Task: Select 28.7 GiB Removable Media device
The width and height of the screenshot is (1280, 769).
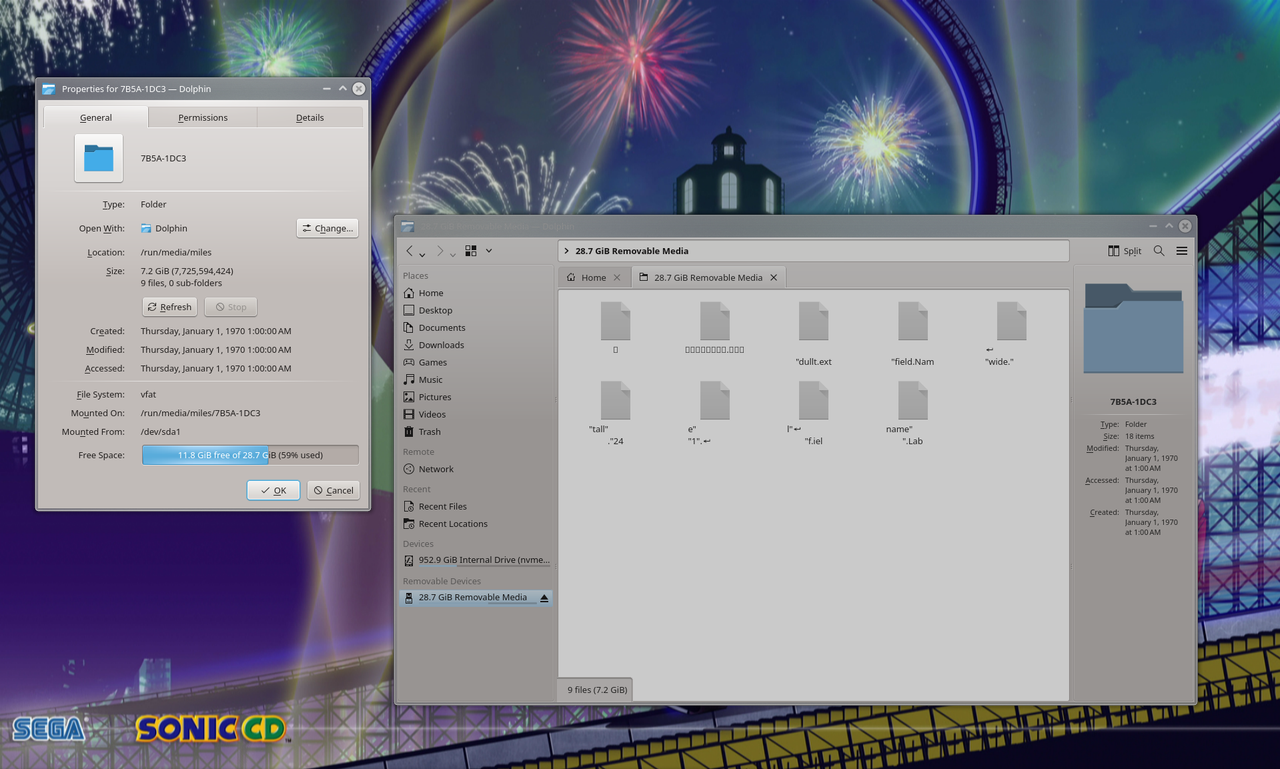Action: (x=476, y=597)
